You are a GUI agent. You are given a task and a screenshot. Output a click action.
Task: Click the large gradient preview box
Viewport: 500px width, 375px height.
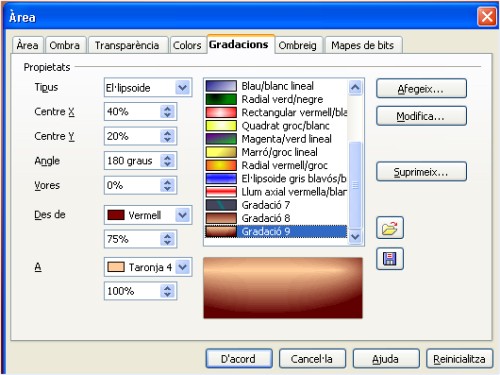(283, 288)
